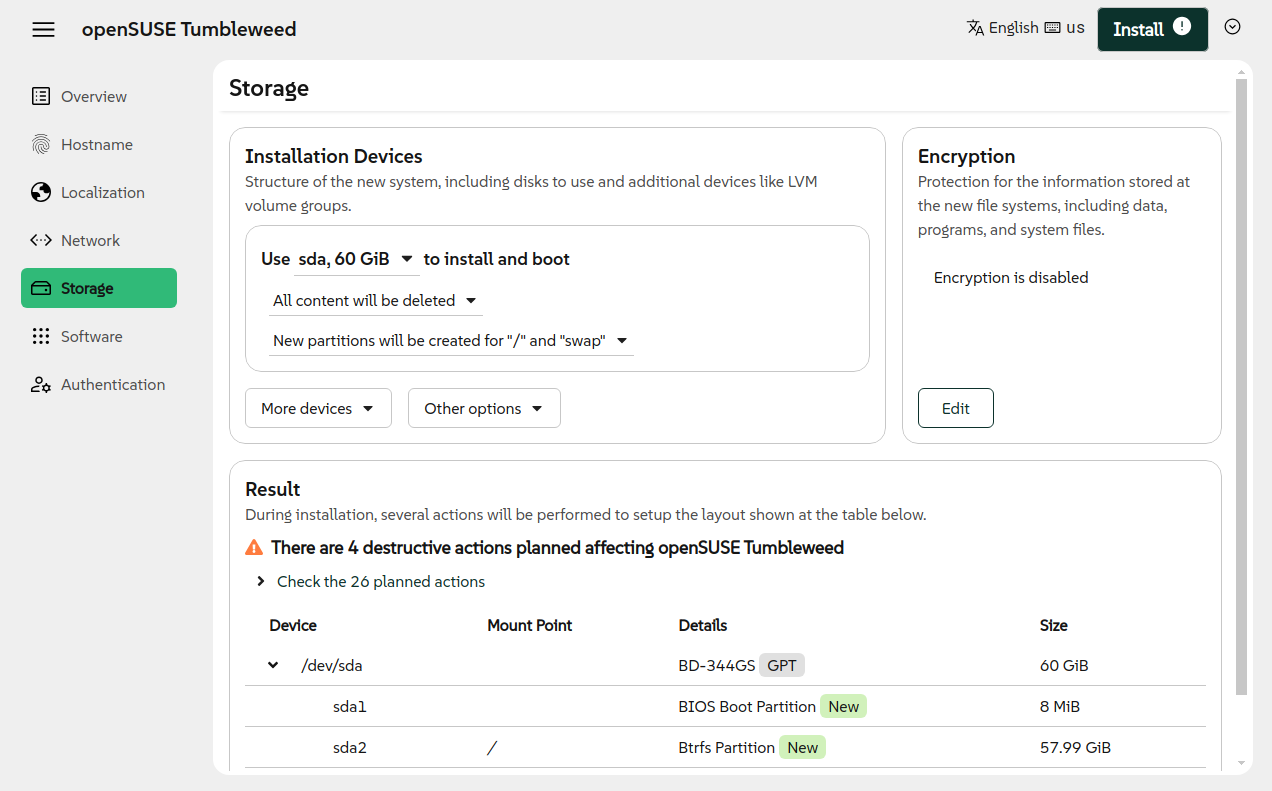Click the language translate icon
Image resolution: width=1272 pixels, height=791 pixels.
(x=976, y=28)
